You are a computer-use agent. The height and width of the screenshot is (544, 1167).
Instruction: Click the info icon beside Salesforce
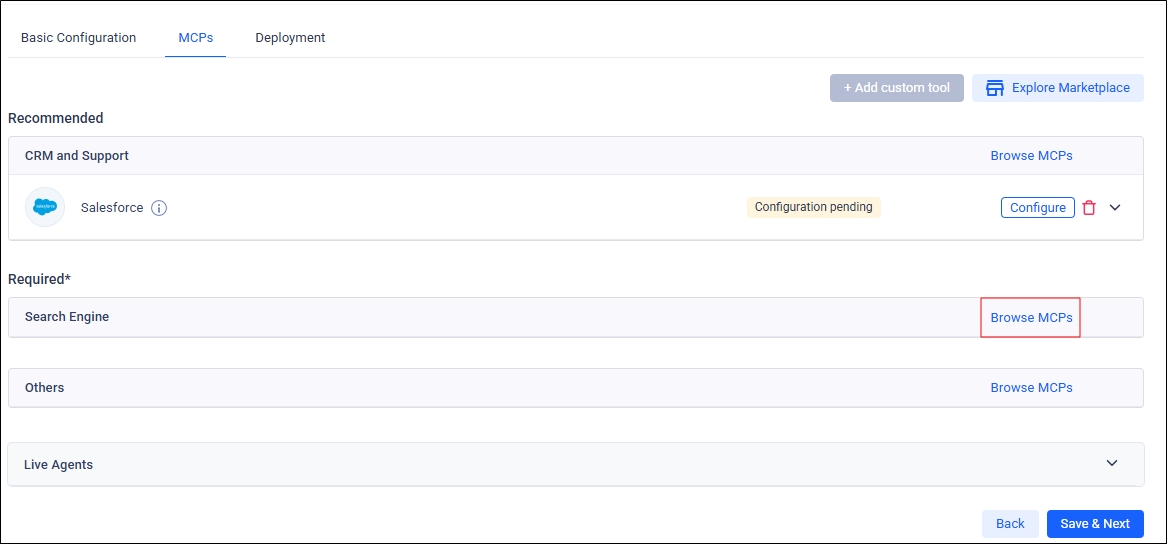click(x=159, y=208)
